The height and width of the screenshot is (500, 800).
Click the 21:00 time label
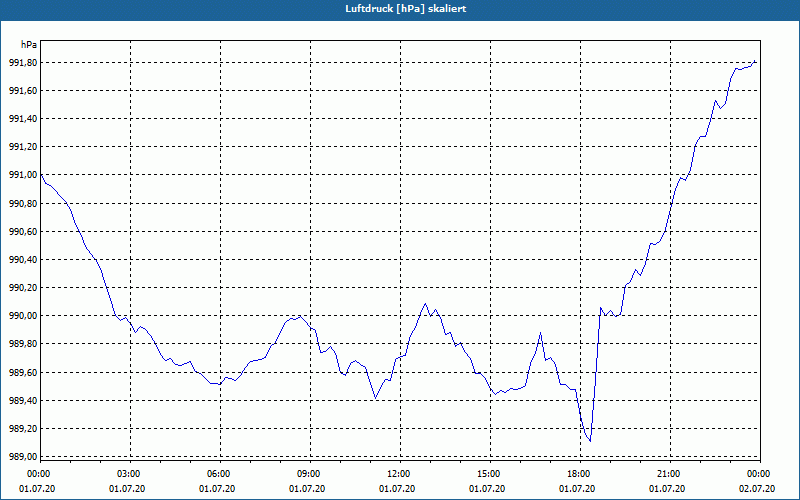point(670,474)
